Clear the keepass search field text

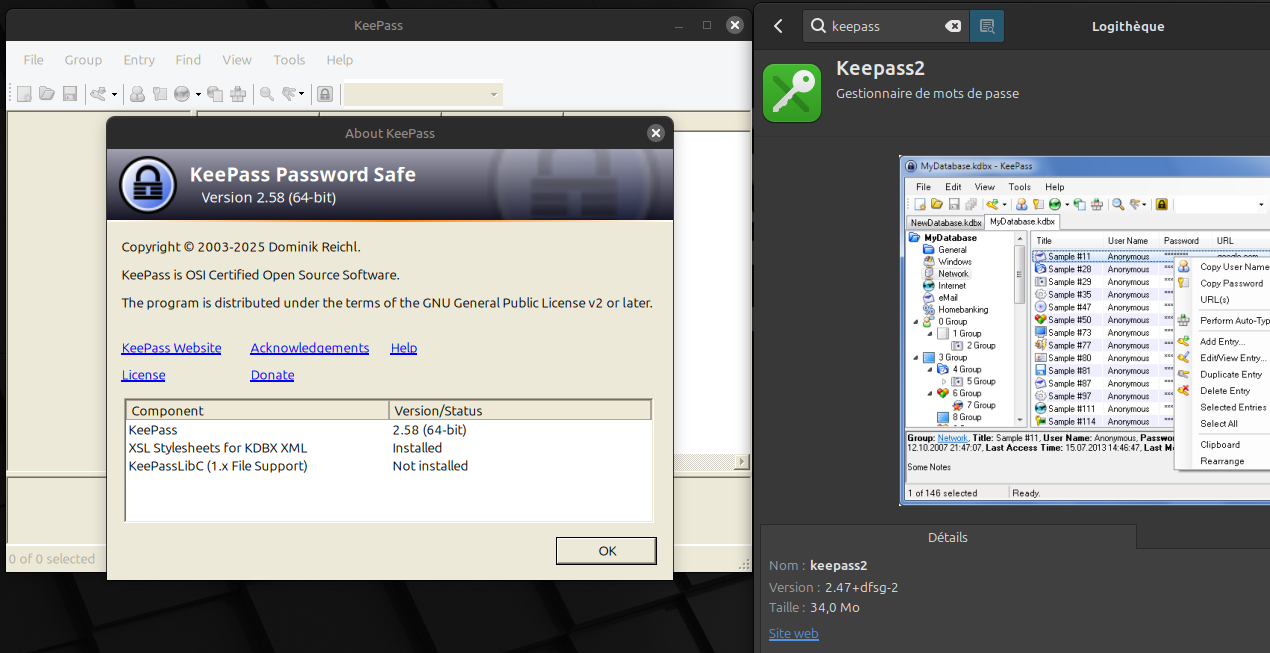[953, 26]
